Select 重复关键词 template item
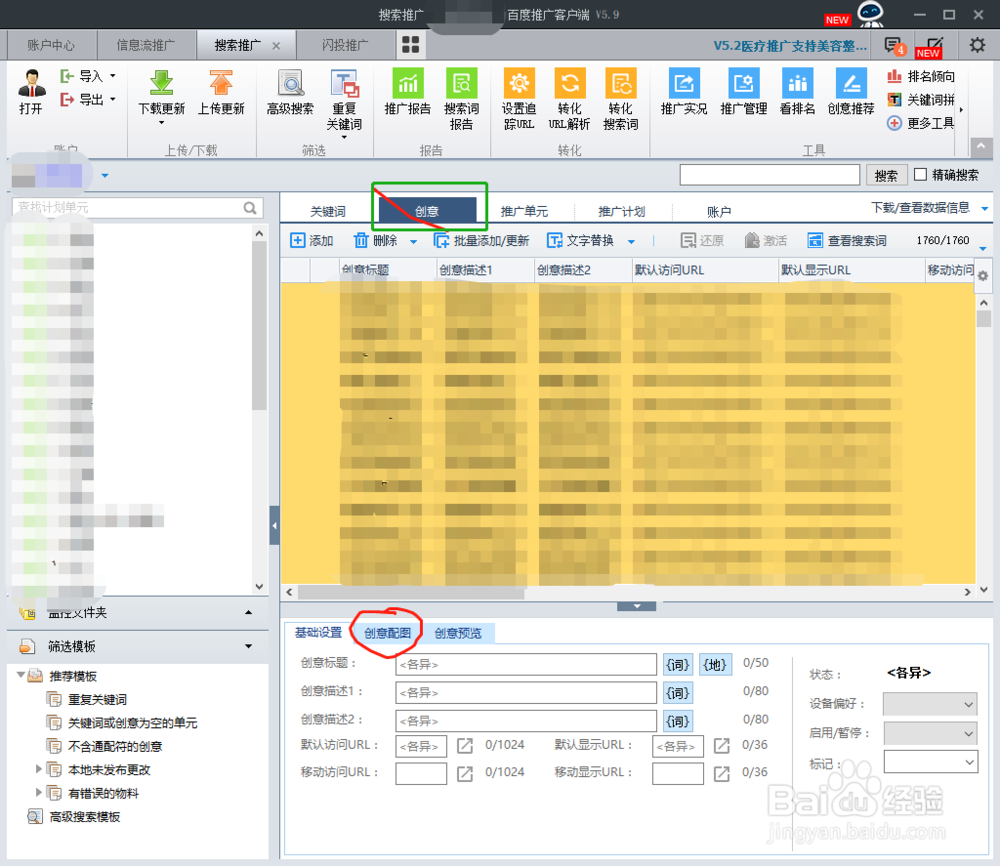 98,700
